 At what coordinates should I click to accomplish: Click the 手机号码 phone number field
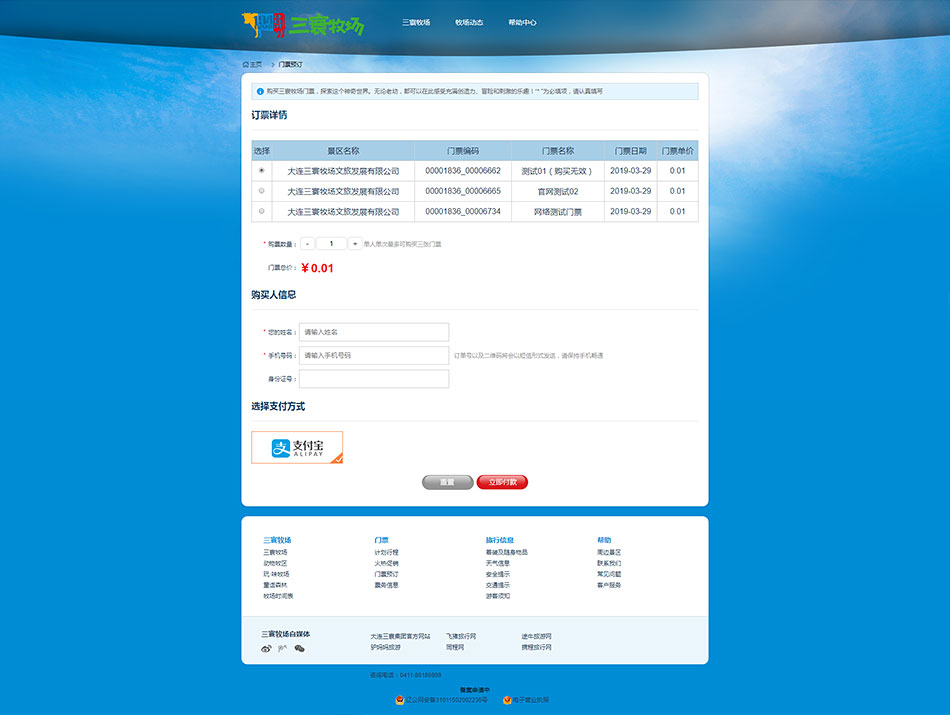[374, 355]
